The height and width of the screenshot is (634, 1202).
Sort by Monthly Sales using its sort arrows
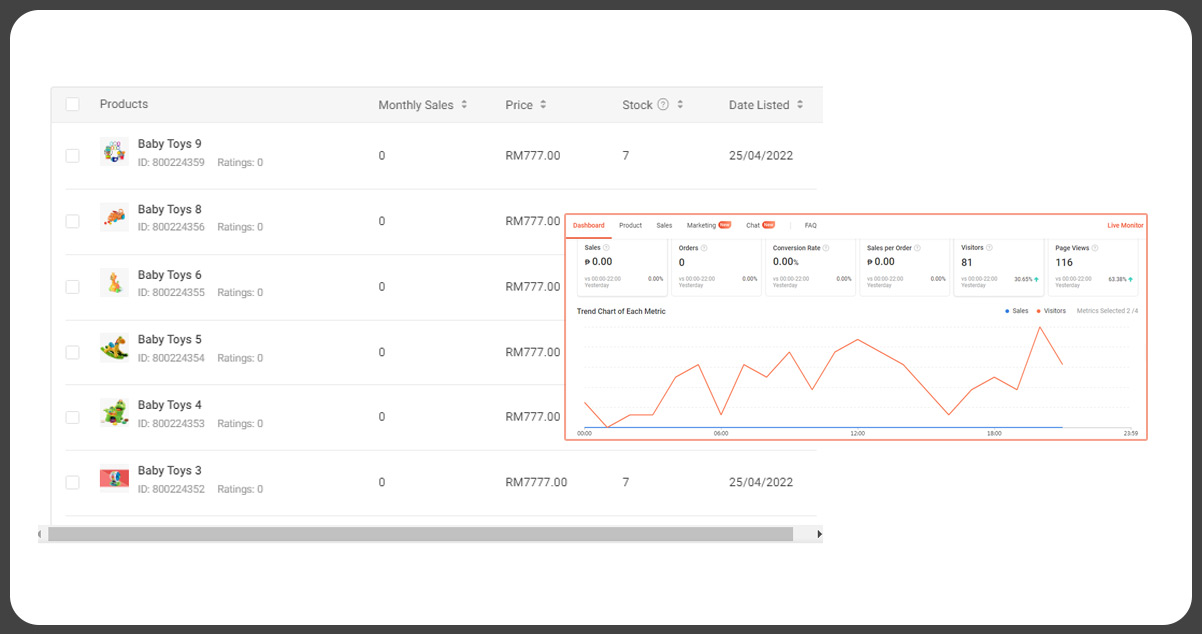click(465, 104)
